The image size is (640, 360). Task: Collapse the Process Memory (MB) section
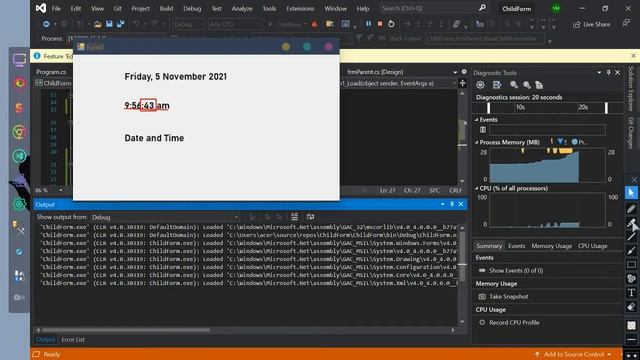pyautogui.click(x=476, y=142)
